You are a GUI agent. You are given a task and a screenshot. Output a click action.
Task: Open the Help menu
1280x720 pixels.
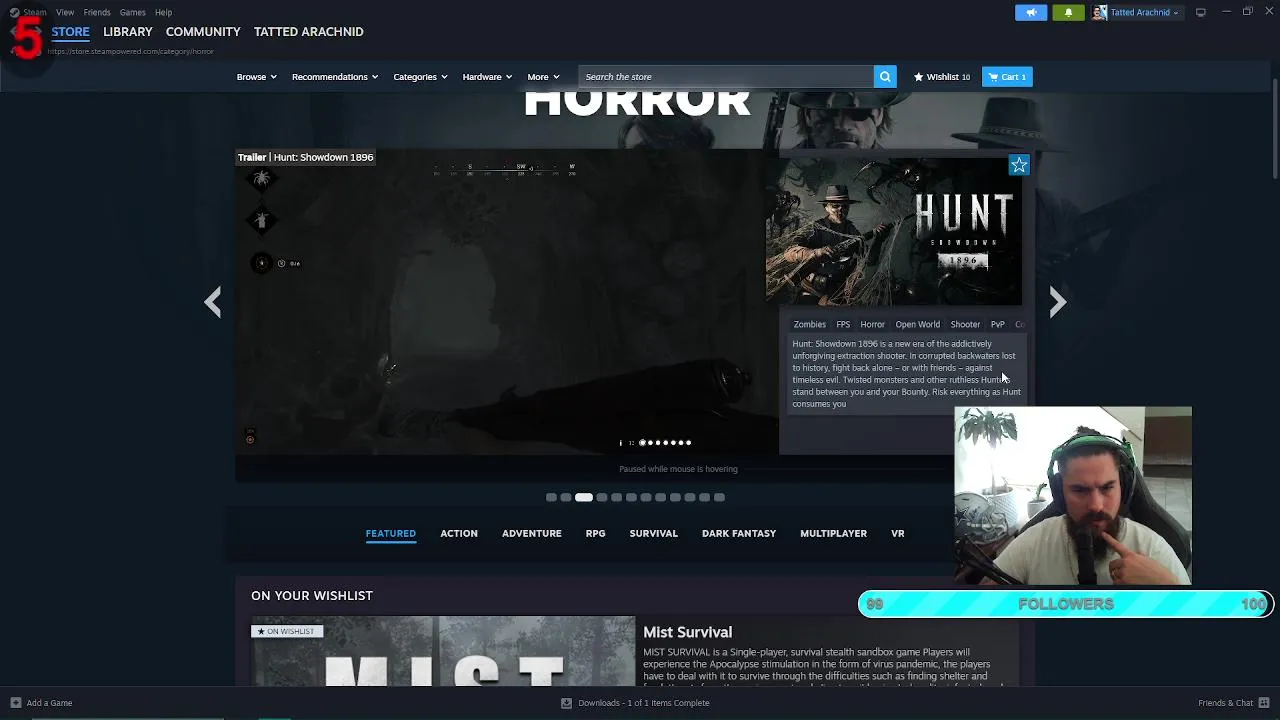(164, 12)
